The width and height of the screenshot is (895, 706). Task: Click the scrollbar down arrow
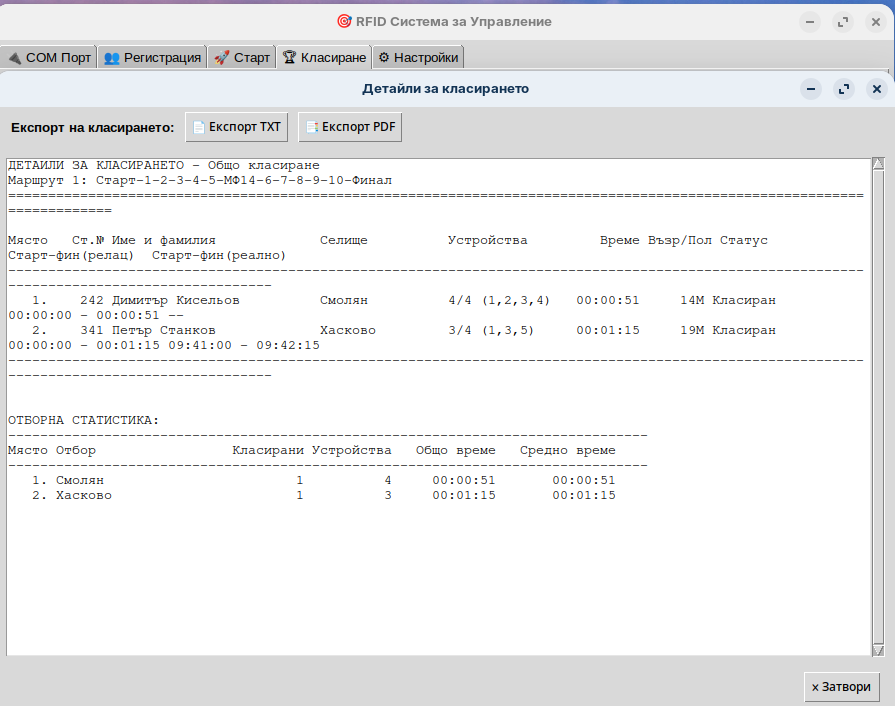pos(878,649)
